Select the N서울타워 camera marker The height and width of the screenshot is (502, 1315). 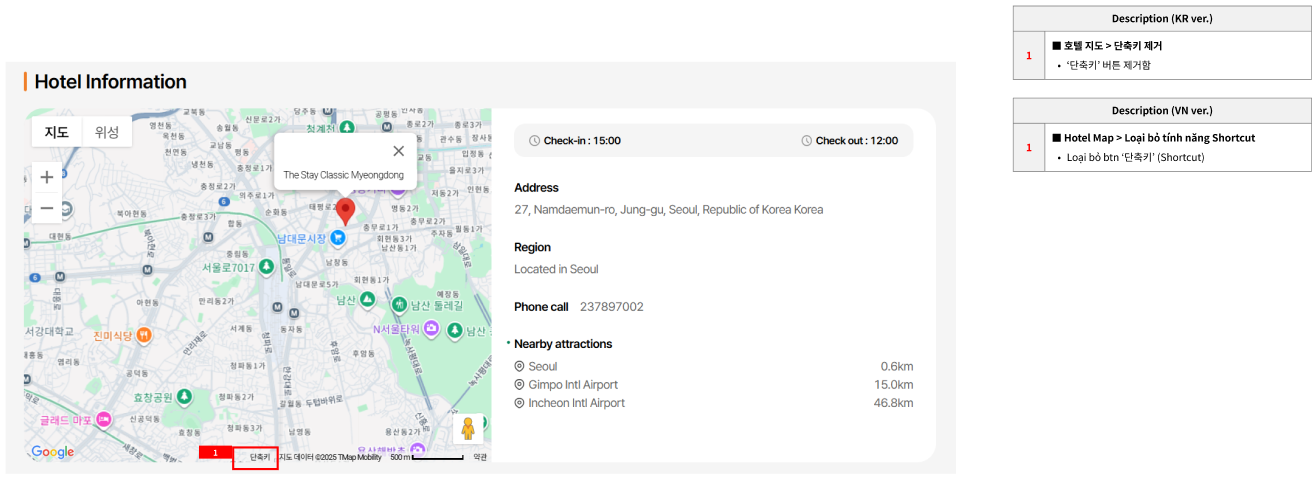tap(431, 328)
